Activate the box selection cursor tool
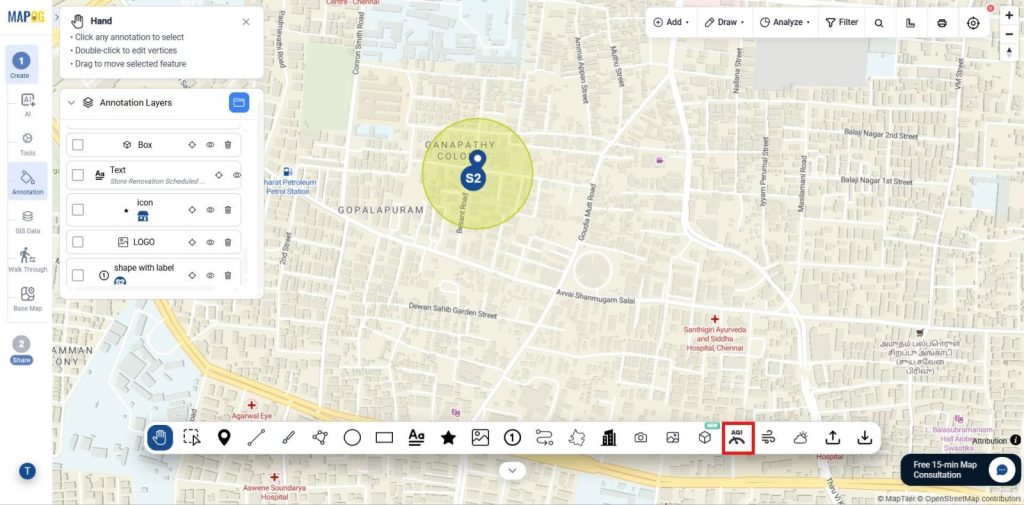 tap(192, 438)
